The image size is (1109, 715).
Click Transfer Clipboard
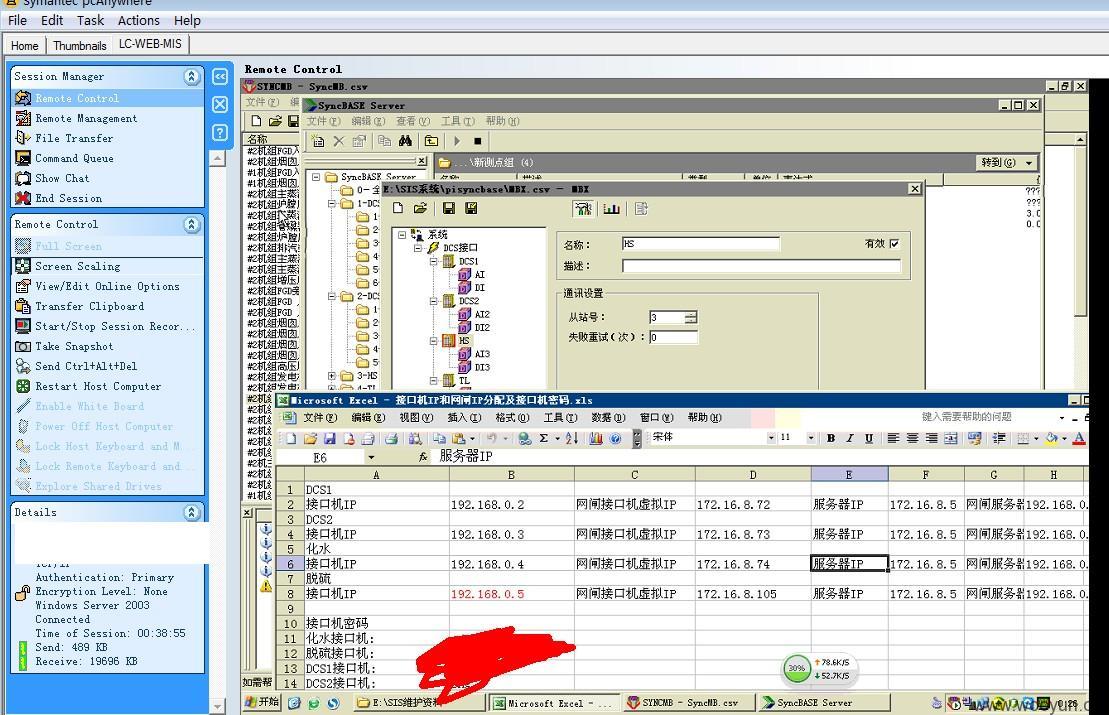tap(89, 306)
